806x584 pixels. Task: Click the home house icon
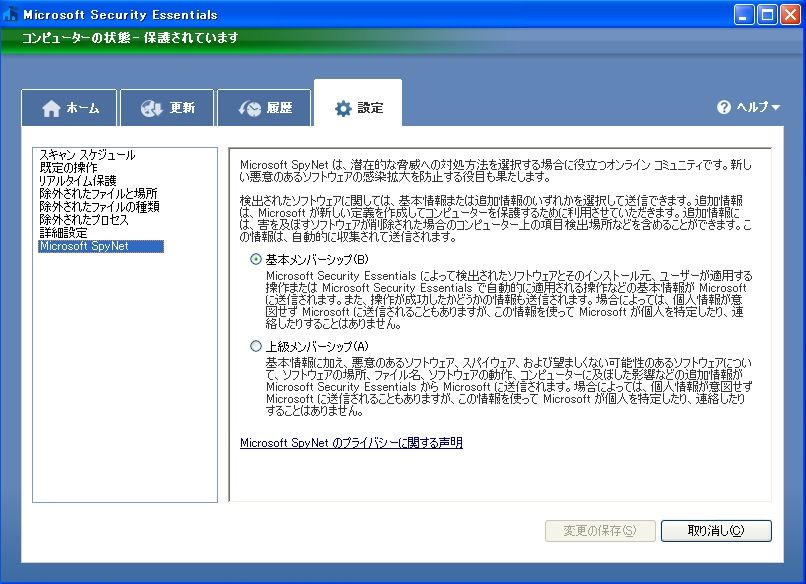[x=51, y=108]
